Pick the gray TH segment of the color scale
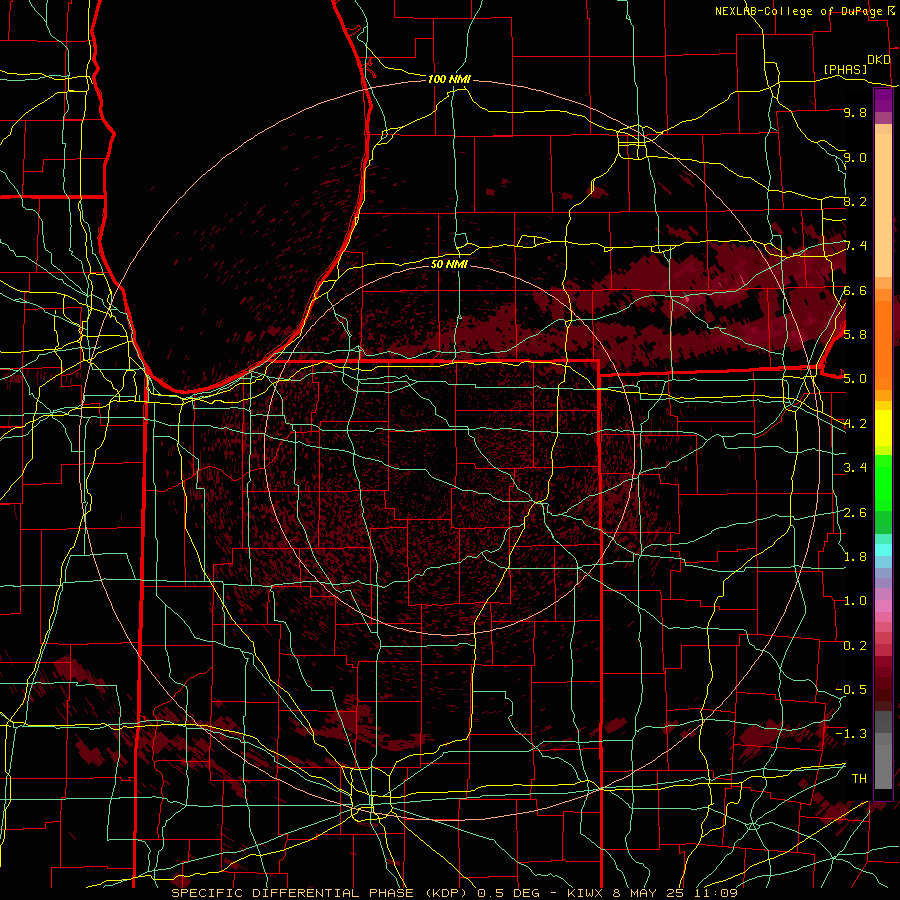This screenshot has width=900, height=900. click(883, 766)
